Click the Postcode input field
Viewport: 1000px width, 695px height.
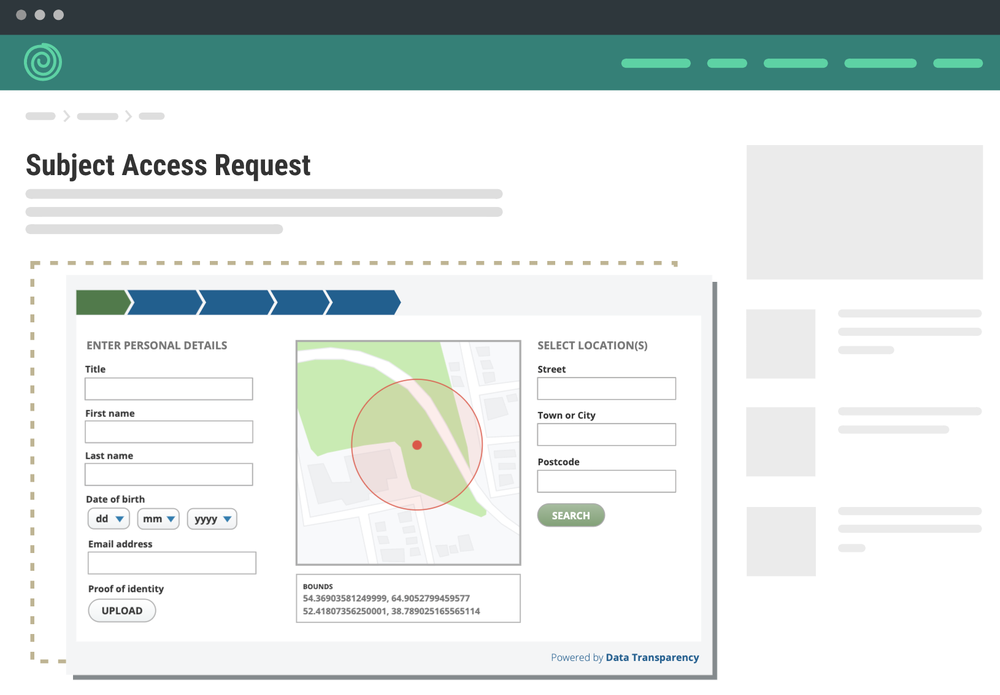[606, 481]
